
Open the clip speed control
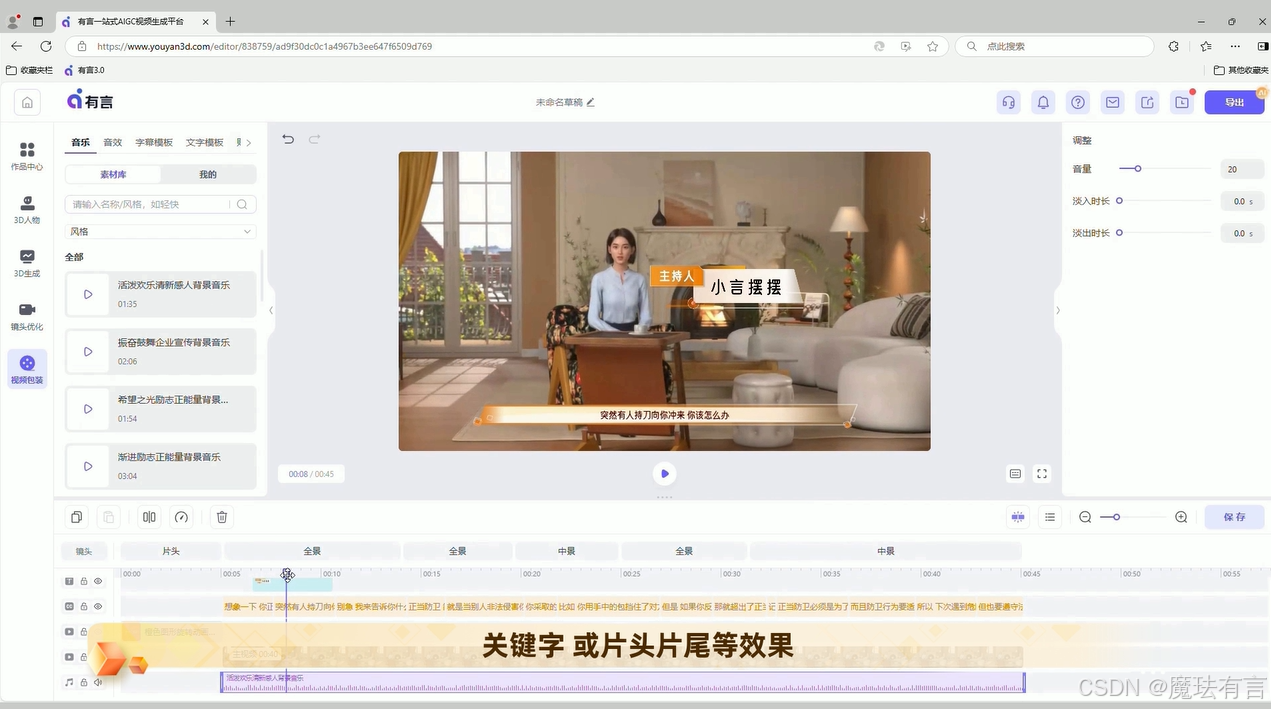181,517
